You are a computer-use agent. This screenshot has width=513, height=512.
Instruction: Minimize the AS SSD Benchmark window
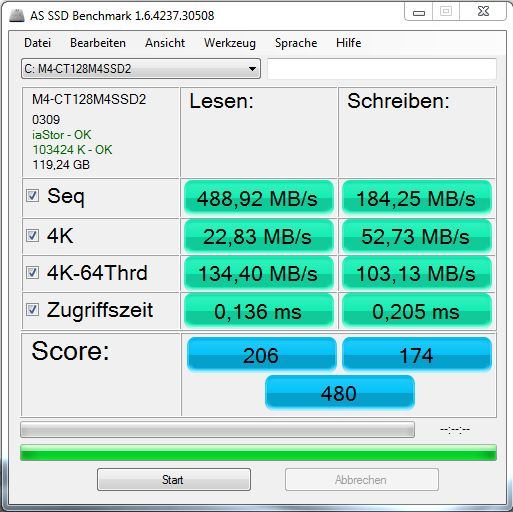[419, 12]
